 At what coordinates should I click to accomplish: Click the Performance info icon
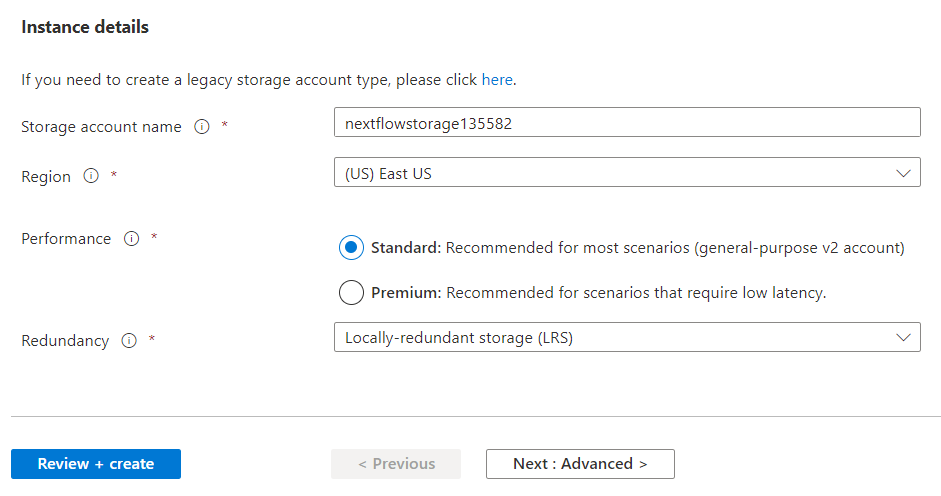131,239
